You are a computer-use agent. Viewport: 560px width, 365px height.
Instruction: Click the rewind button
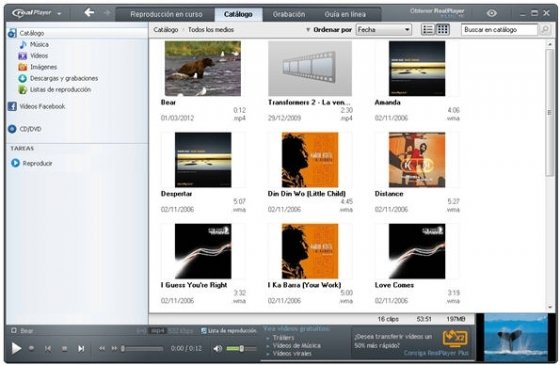coord(102,348)
